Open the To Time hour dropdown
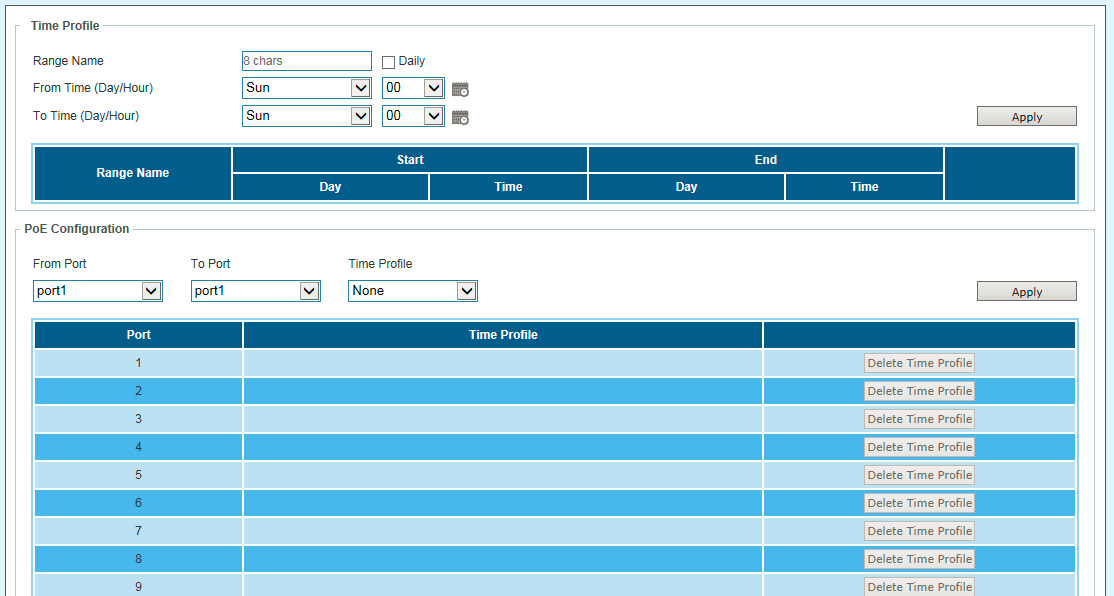The width and height of the screenshot is (1114, 596). tap(413, 116)
